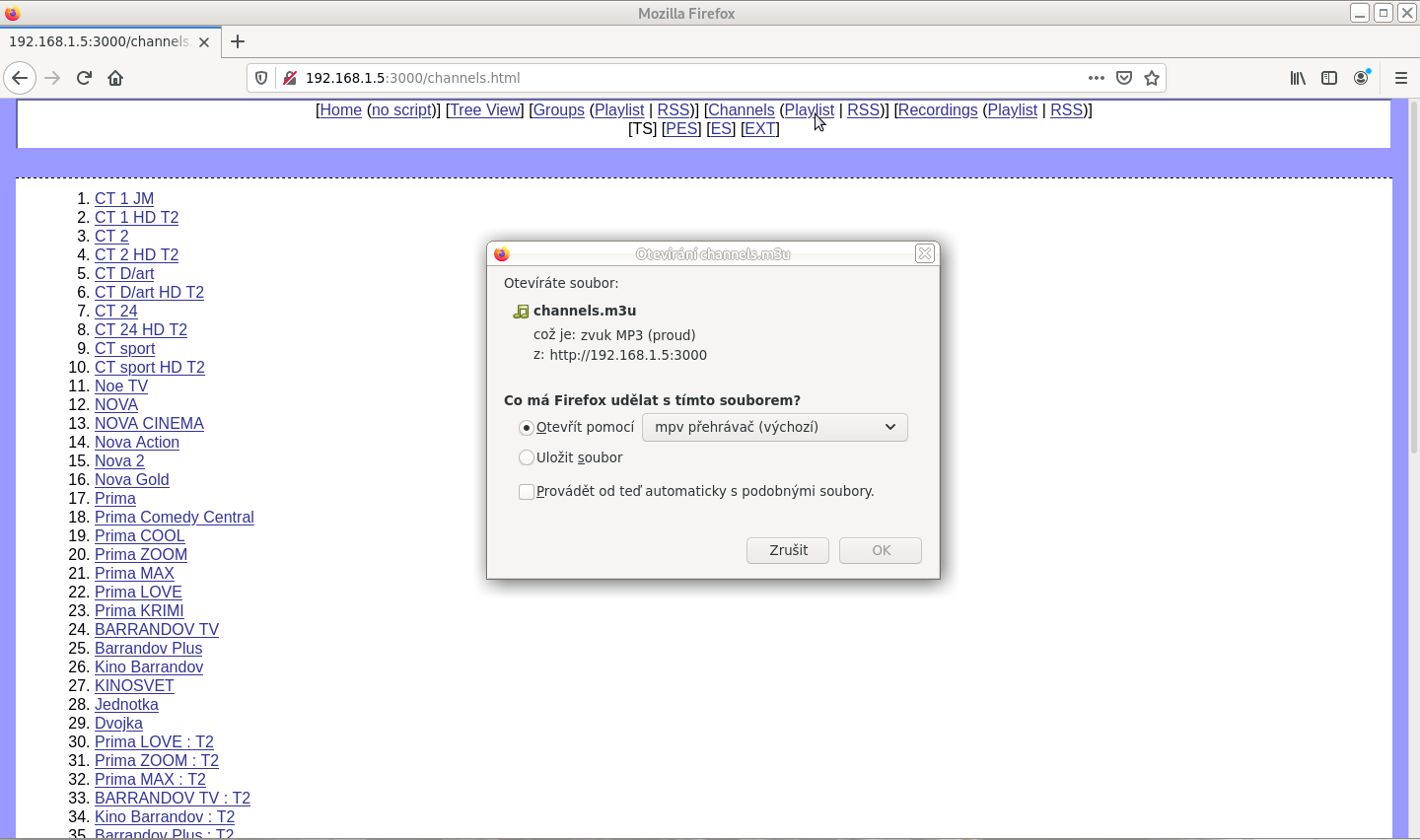Open the Recordings link

click(x=938, y=110)
